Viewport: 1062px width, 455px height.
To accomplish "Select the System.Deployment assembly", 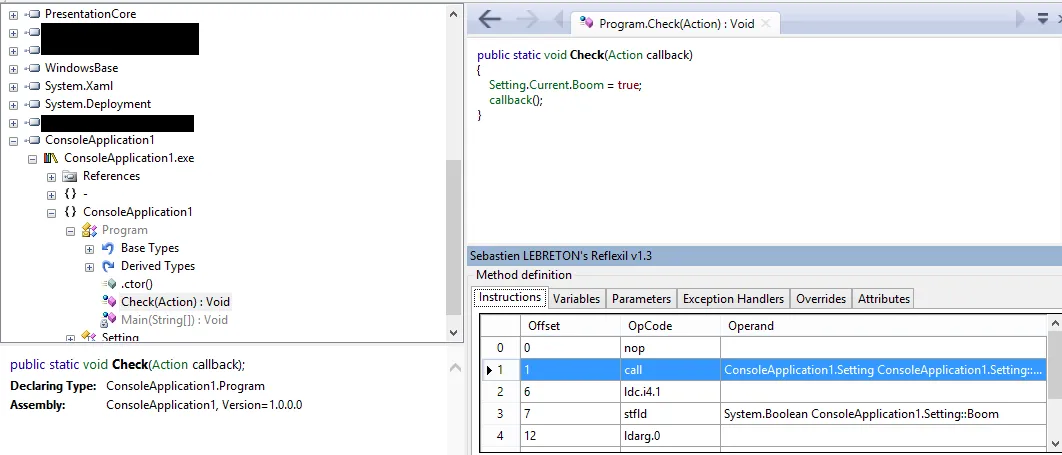I will (x=97, y=104).
